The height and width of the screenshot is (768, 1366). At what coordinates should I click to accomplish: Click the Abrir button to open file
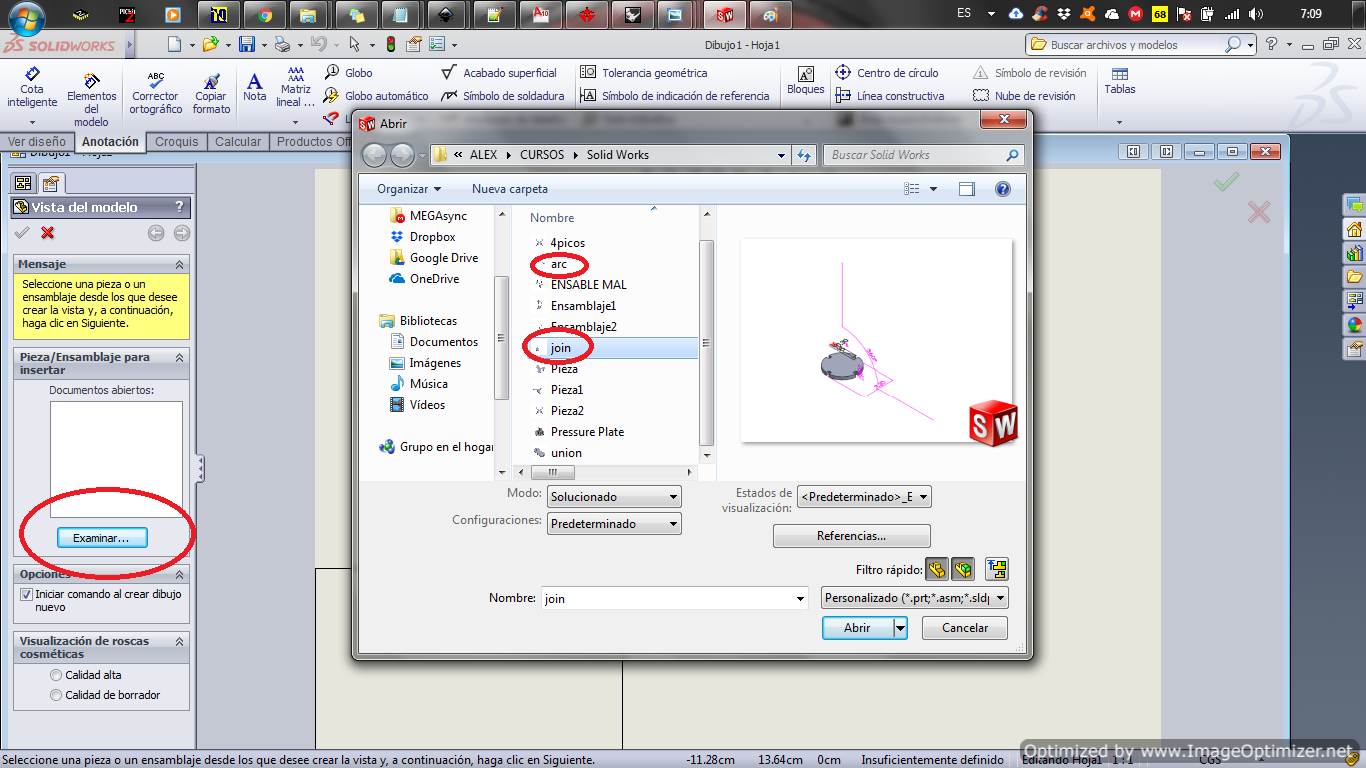coord(857,628)
